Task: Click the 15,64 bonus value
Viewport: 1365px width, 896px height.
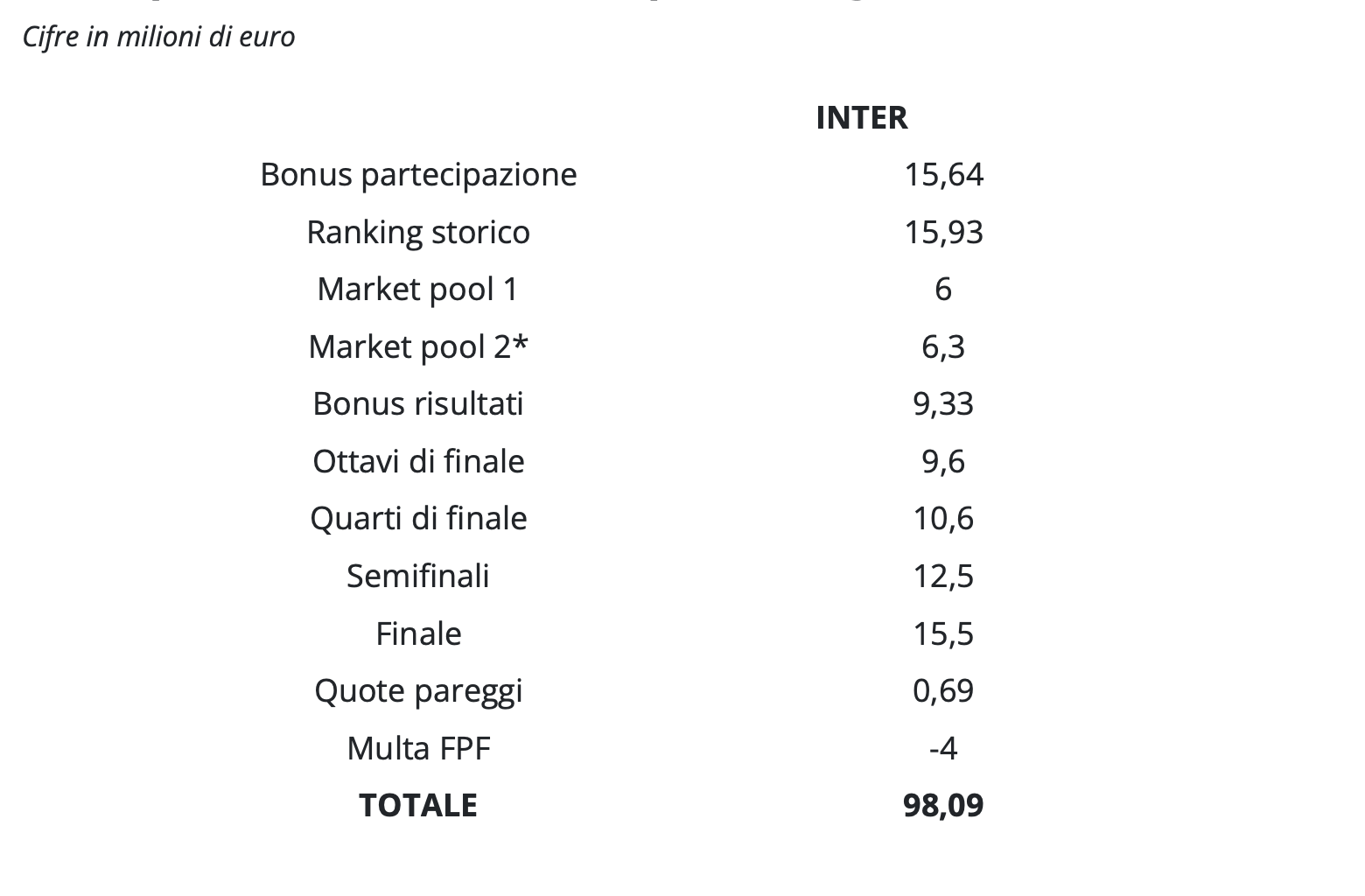Action: point(943,175)
